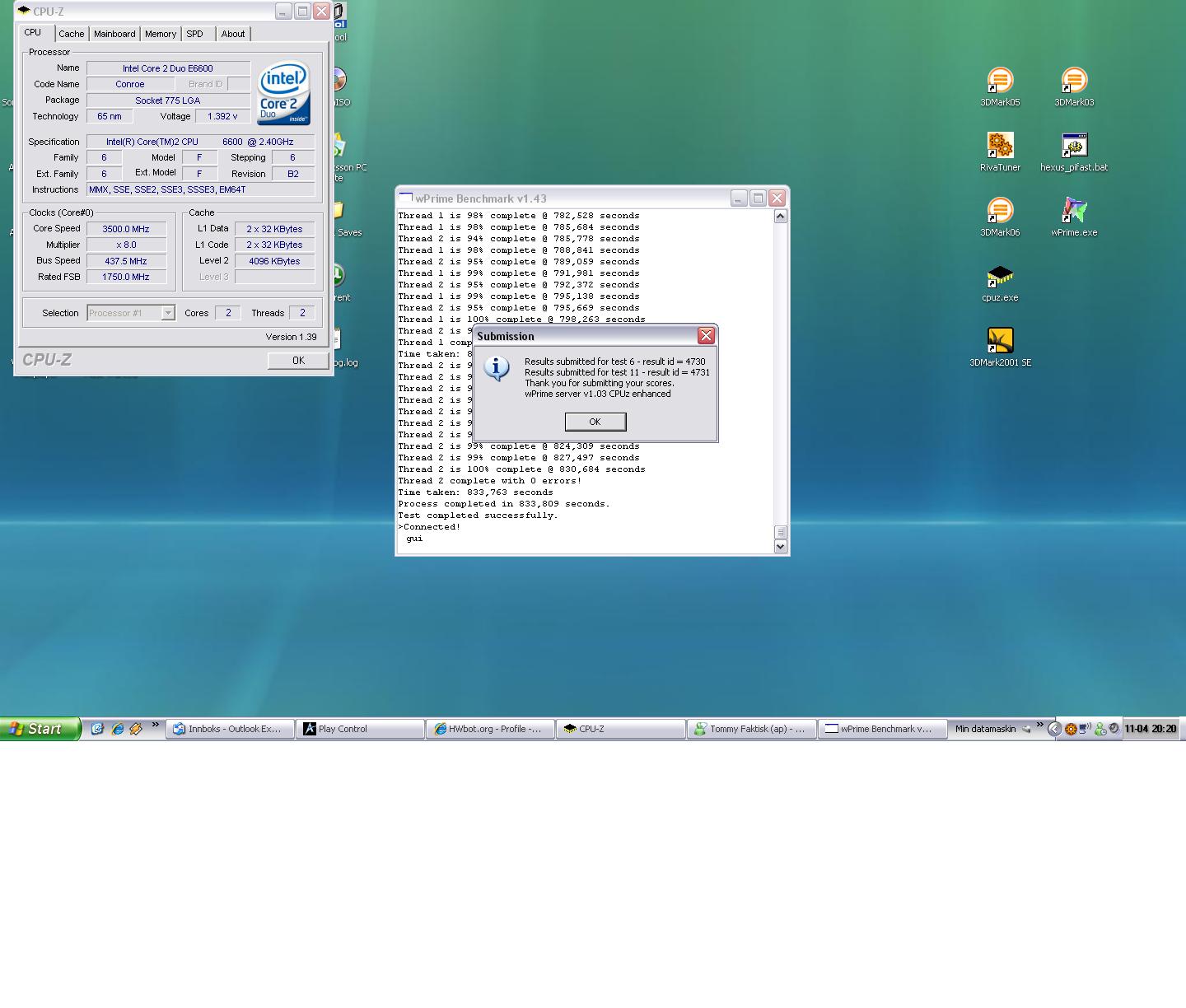Screen dimensions: 1186x1008
Task: Switch to the About tab
Action: [233, 34]
